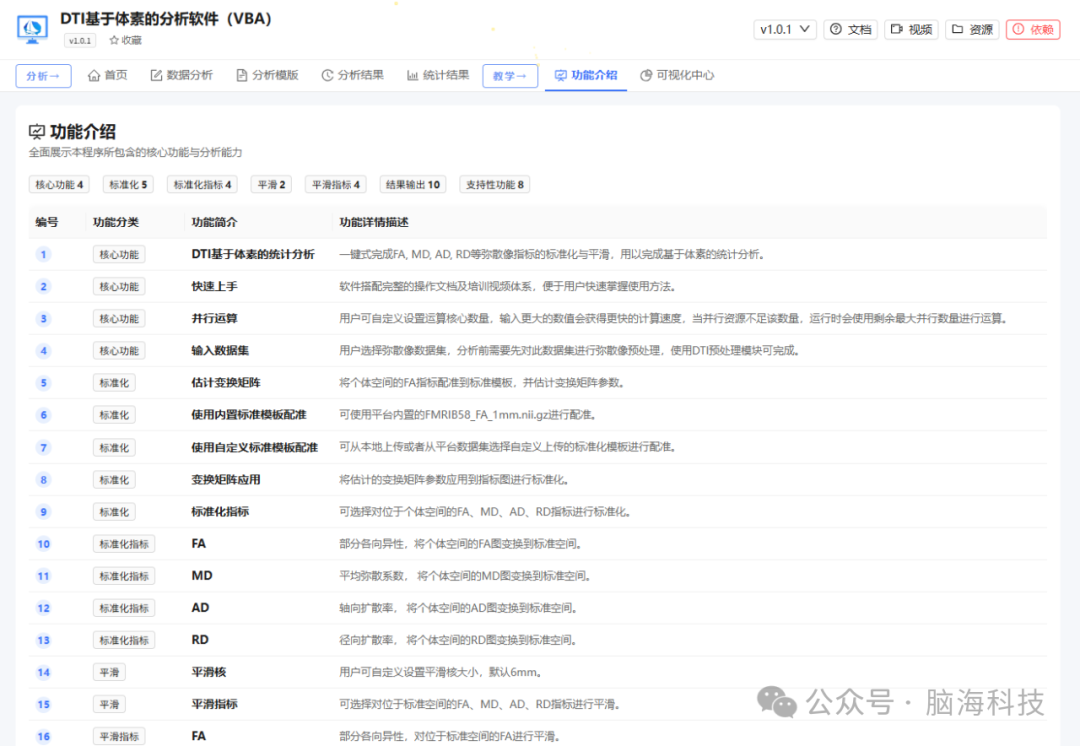1080x746 pixels.
Task: Click the 教学→ button
Action: (510, 76)
